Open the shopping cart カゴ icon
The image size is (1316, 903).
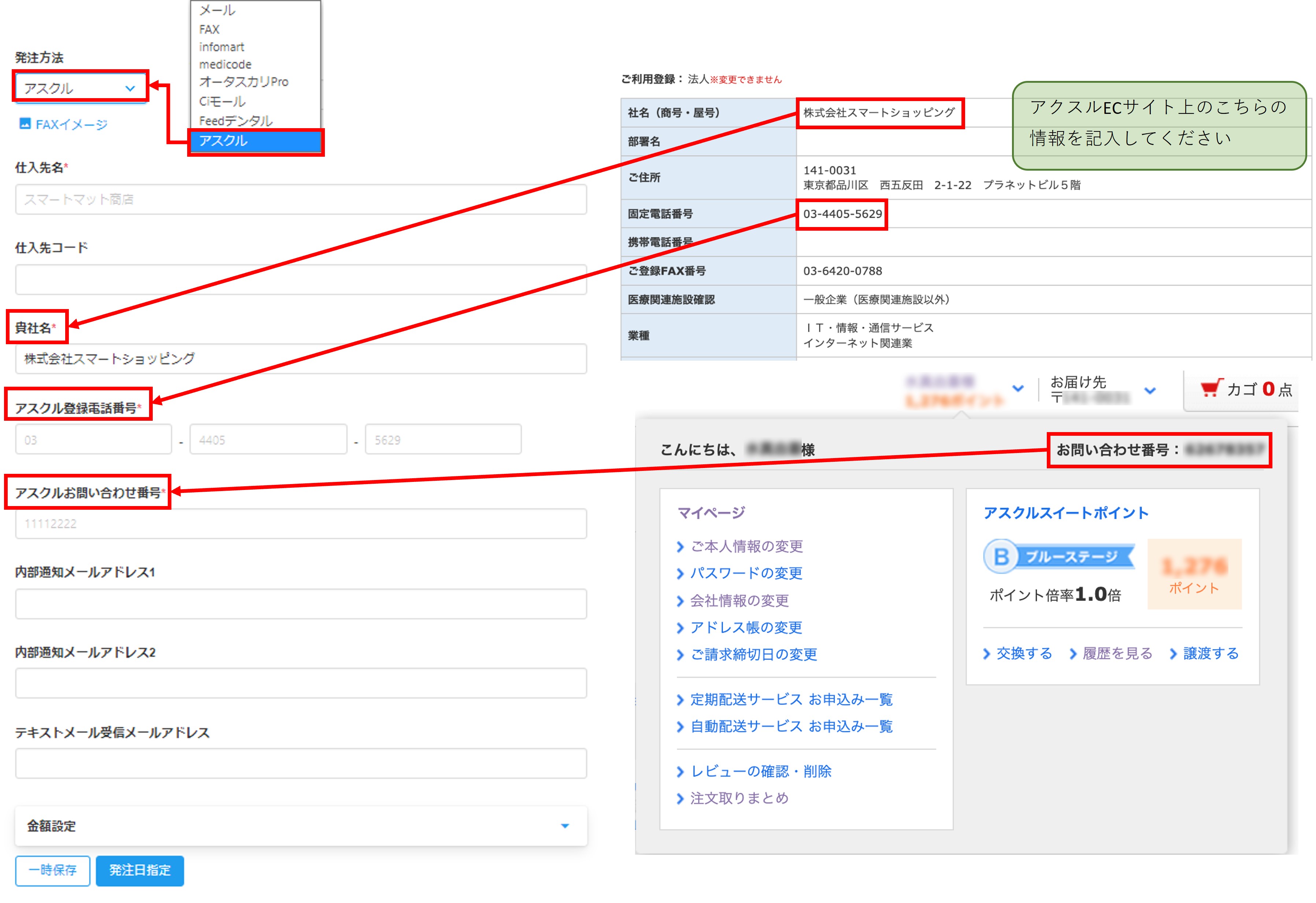(1211, 389)
